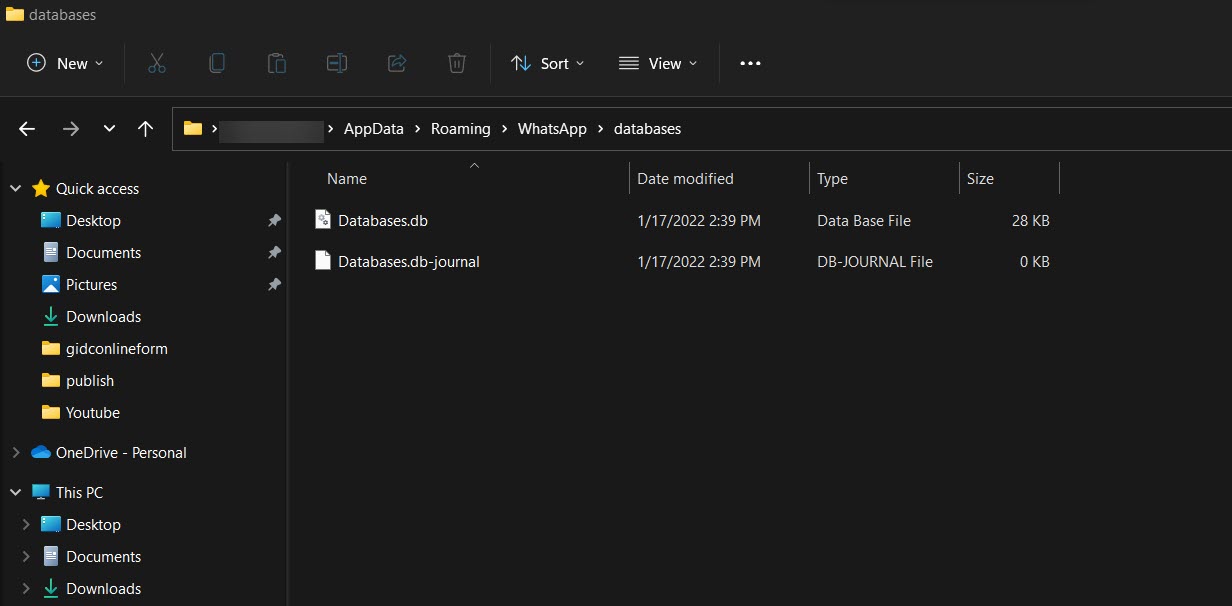Open the See more ellipsis menu
Image resolution: width=1232 pixels, height=606 pixels.
(x=750, y=63)
